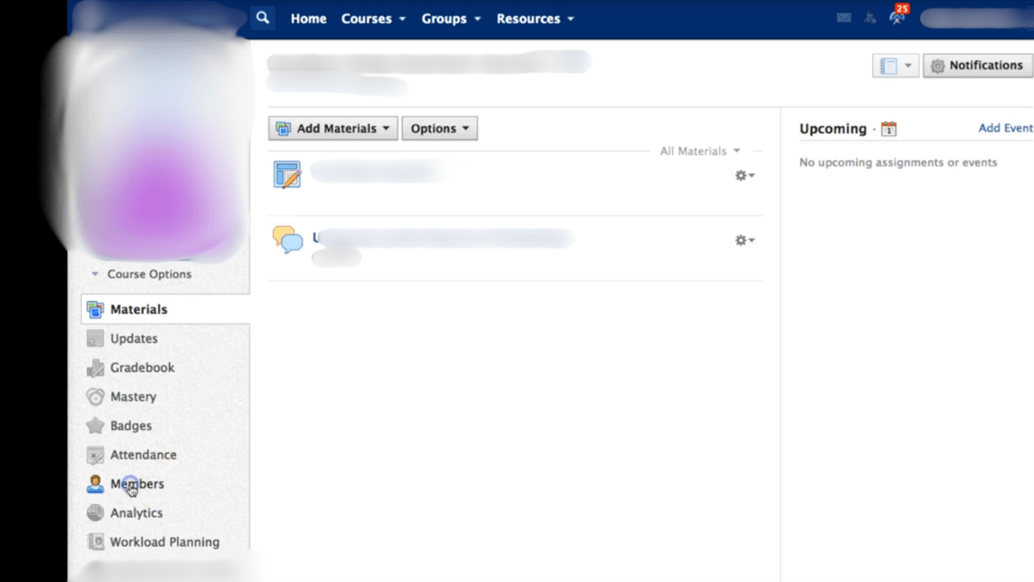Click the 'Upcoming' heading text
The image size is (1034, 582).
click(833, 129)
